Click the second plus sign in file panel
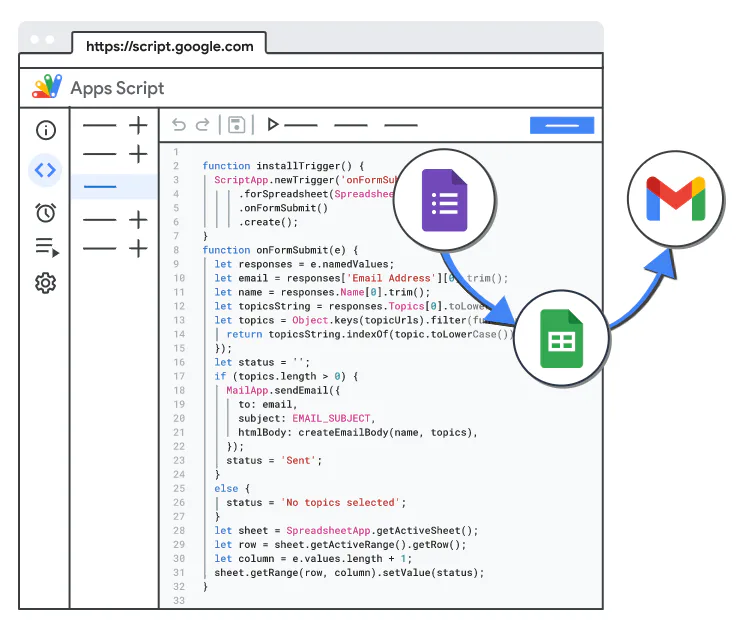Viewport: 740px width, 623px height. pos(138,154)
